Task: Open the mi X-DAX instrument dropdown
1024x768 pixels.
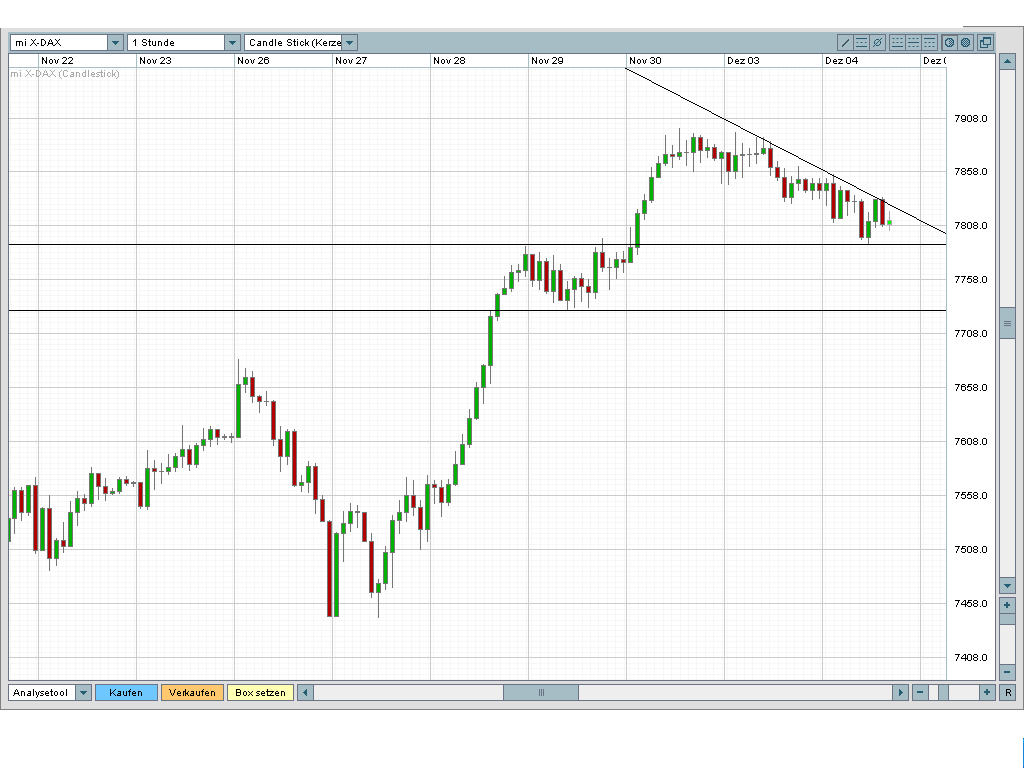Action: tap(115, 42)
